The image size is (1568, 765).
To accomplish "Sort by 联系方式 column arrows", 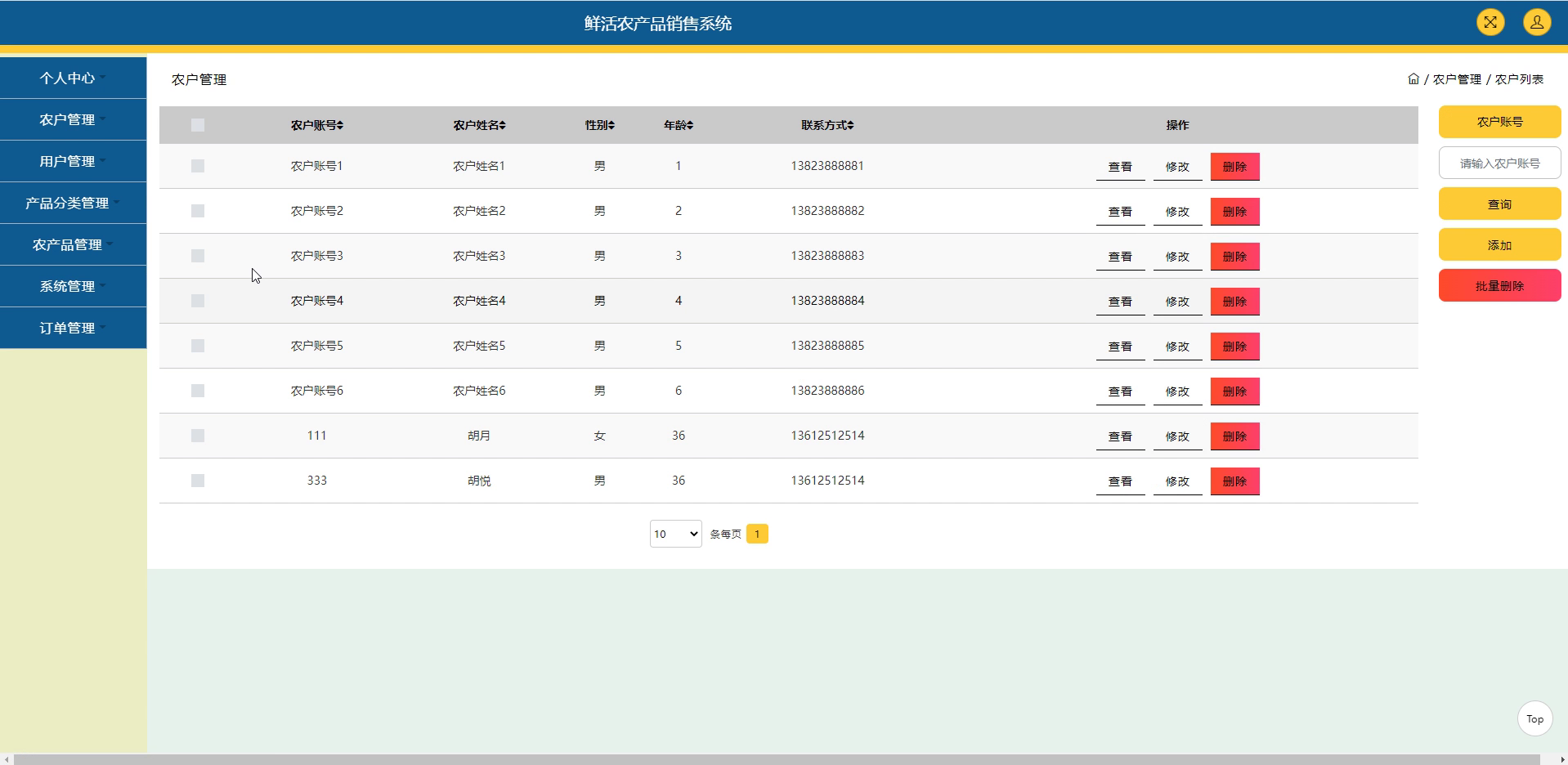I will (x=850, y=125).
